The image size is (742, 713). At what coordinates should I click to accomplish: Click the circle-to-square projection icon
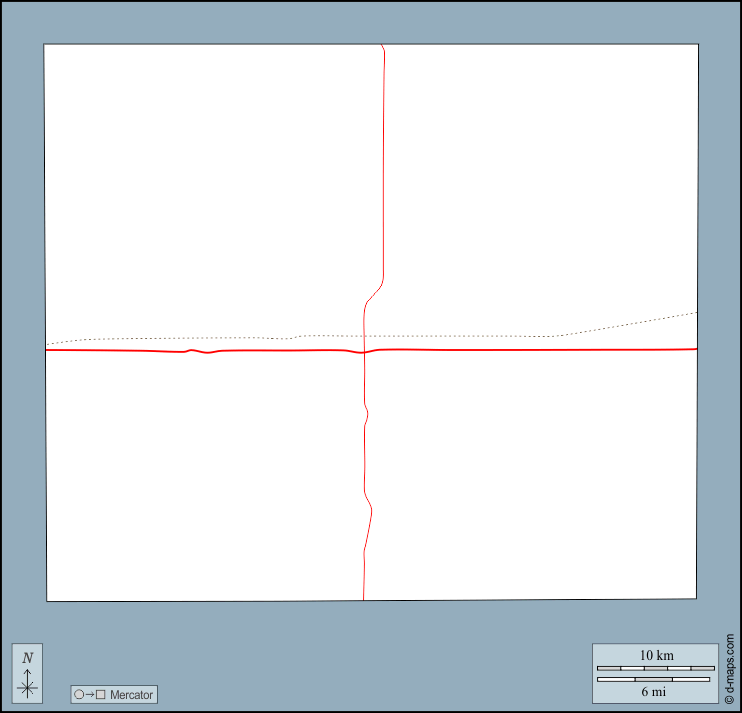89,694
